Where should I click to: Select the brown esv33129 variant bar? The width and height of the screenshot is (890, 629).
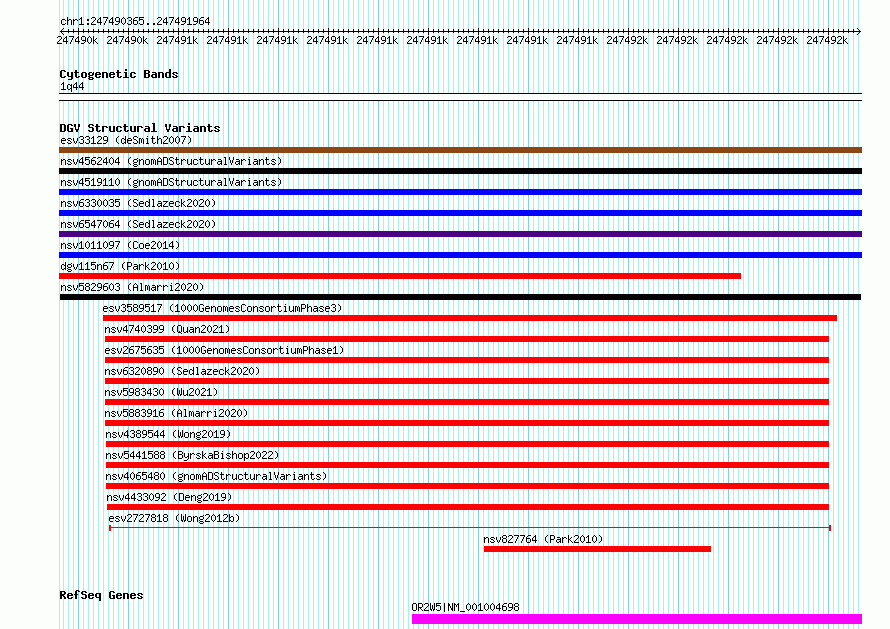pyautogui.click(x=460, y=150)
